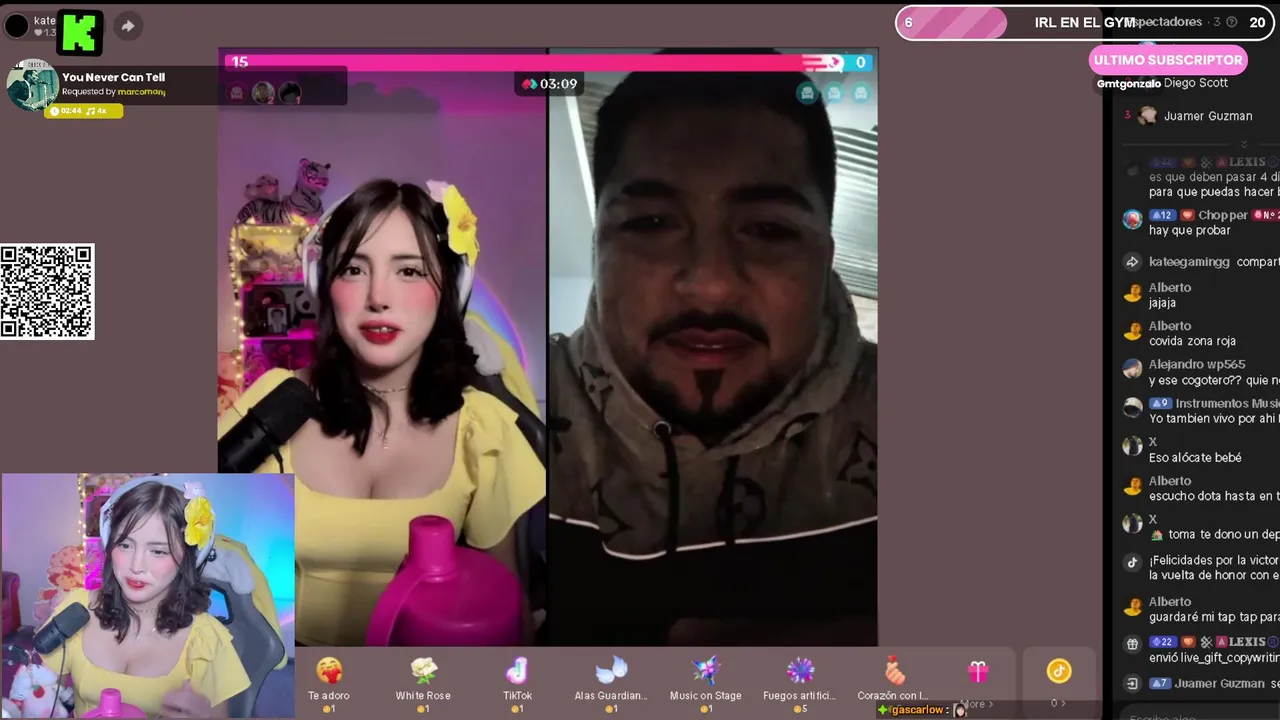
Task: Click first empty seat on opponent side
Action: [807, 93]
